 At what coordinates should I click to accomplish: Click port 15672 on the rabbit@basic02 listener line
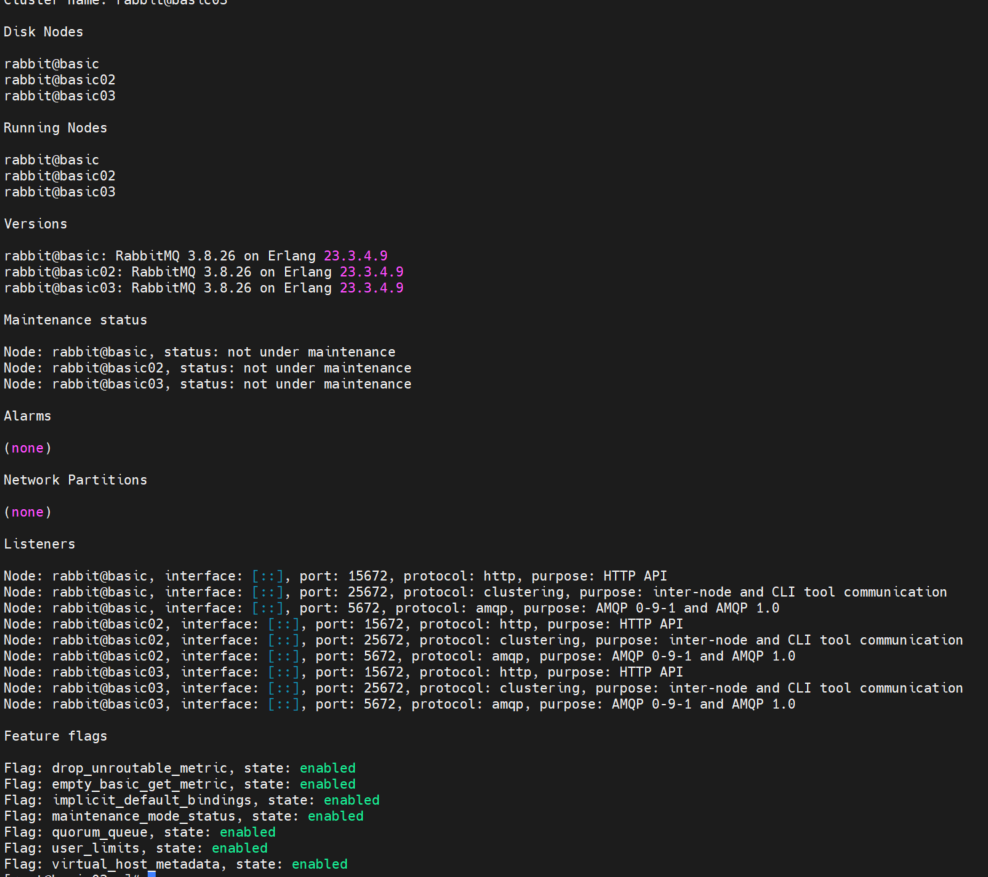click(x=383, y=624)
